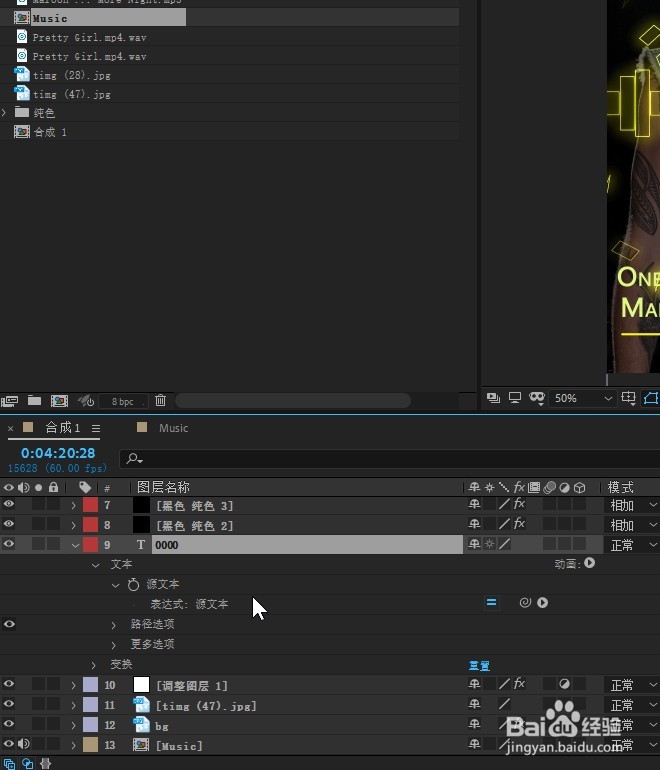The image size is (660, 770).
Task: Hide layer 7 黑色 纯色 3
Action: 9,504
